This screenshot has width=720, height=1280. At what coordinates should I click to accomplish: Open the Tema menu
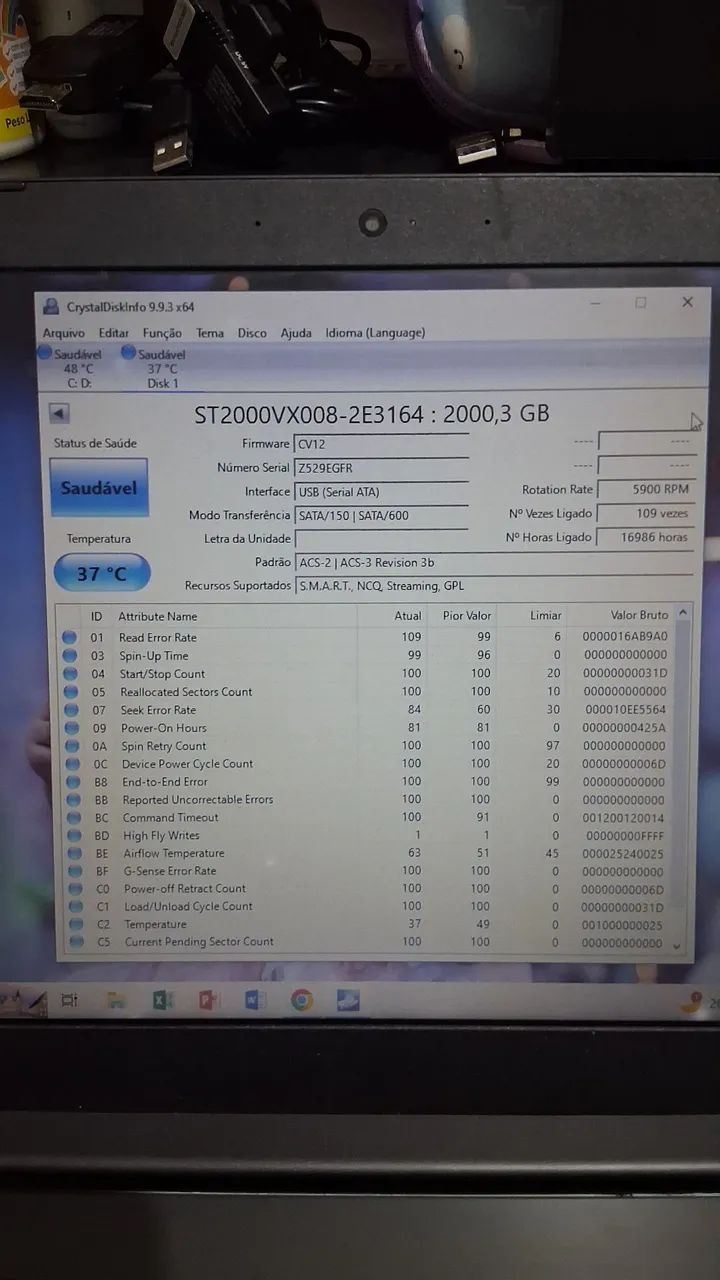[210, 333]
